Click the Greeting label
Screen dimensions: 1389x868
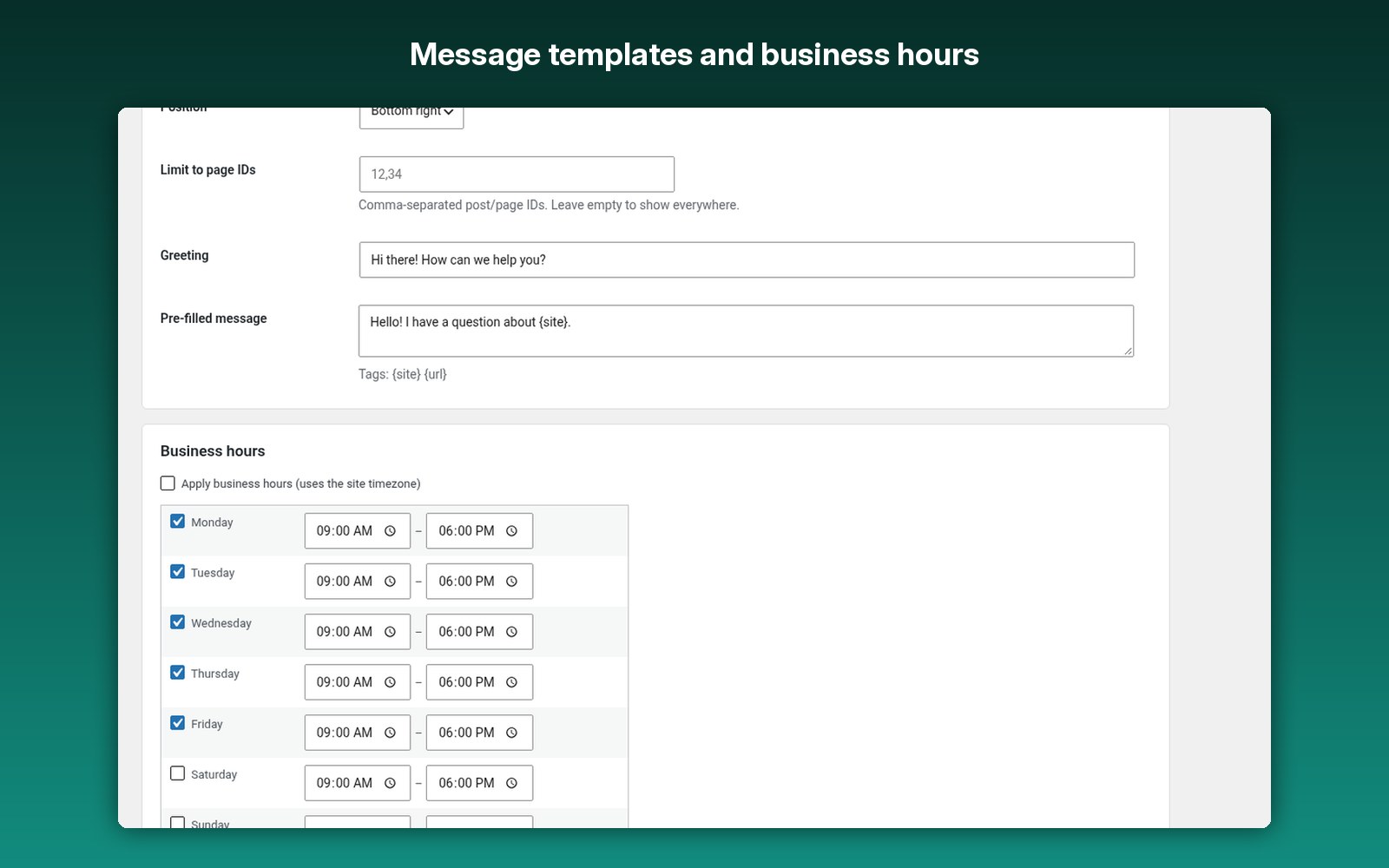point(184,255)
